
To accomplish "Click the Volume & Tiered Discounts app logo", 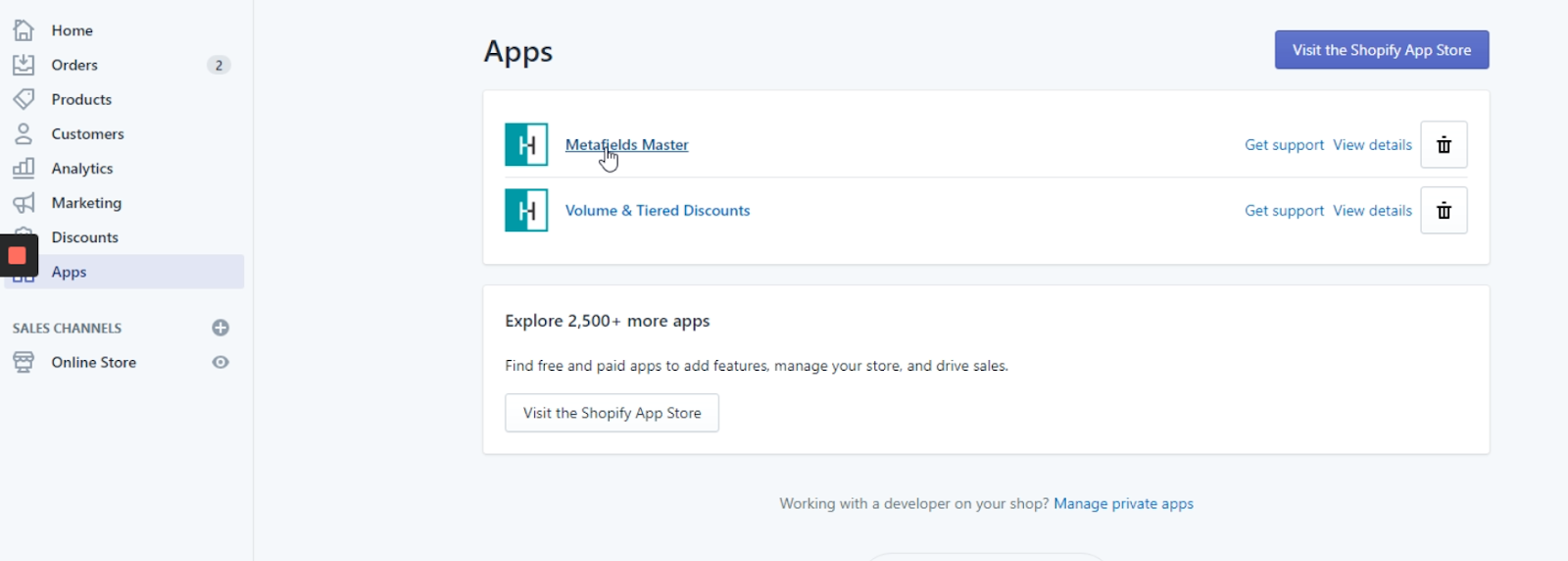I will 526,210.
